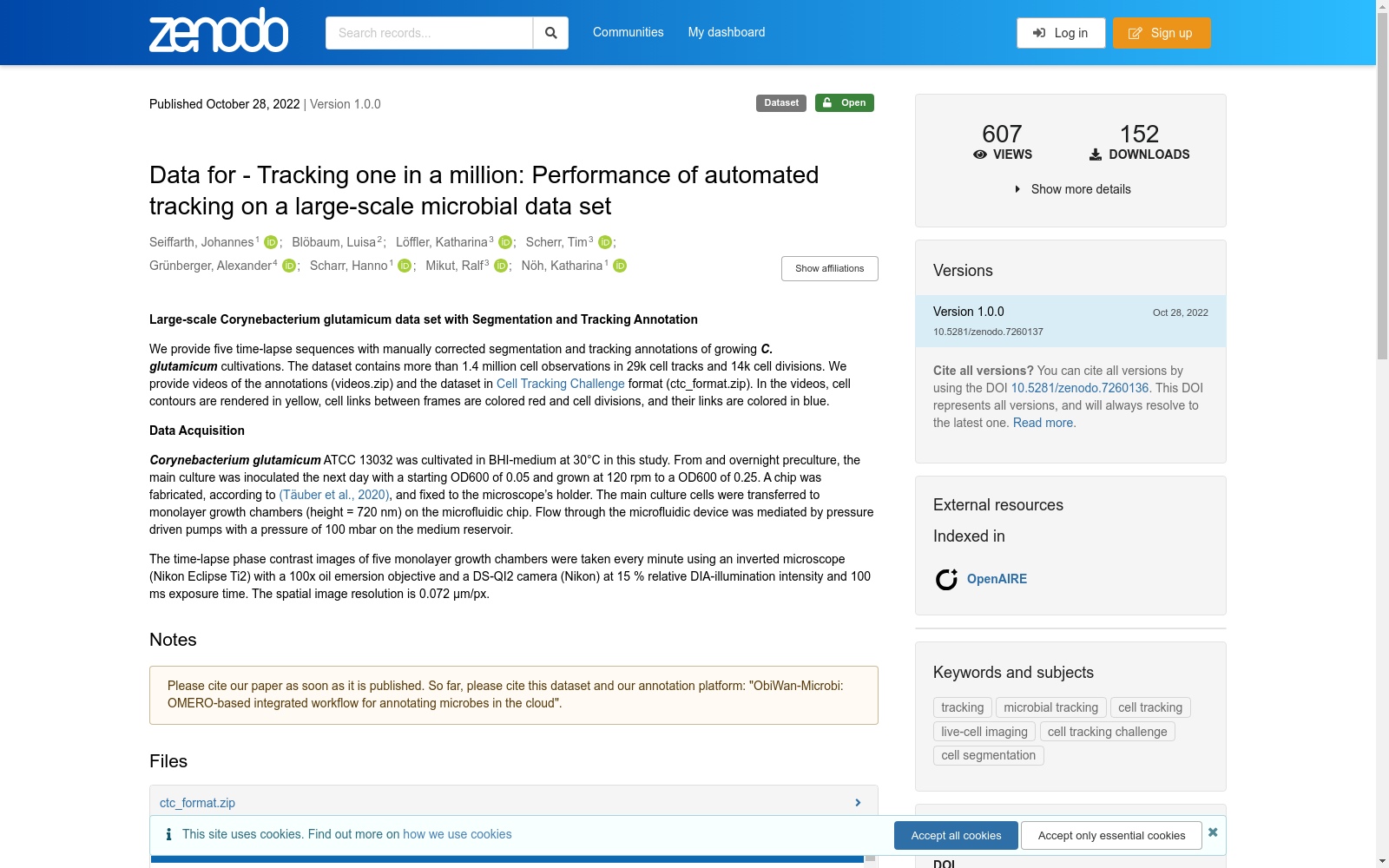Click author name Grünberger, Alexander
Viewport: 1389px width, 868px height.
click(210, 266)
